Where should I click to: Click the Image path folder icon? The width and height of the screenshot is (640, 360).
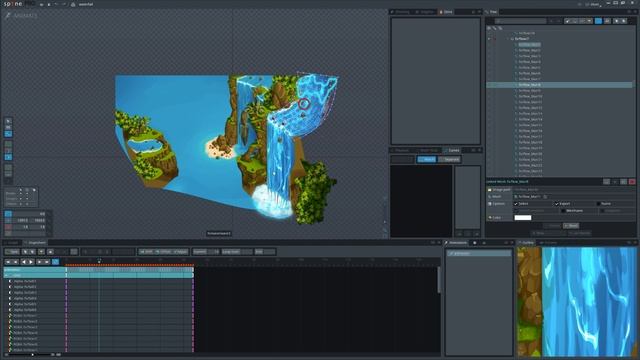(489, 190)
